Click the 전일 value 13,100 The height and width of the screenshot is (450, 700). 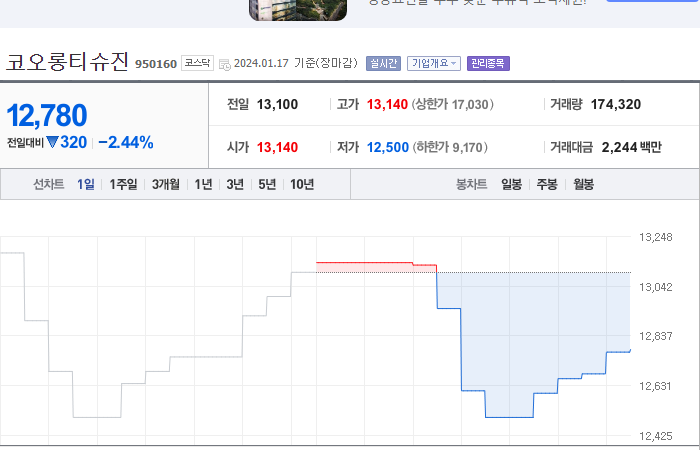tap(277, 104)
